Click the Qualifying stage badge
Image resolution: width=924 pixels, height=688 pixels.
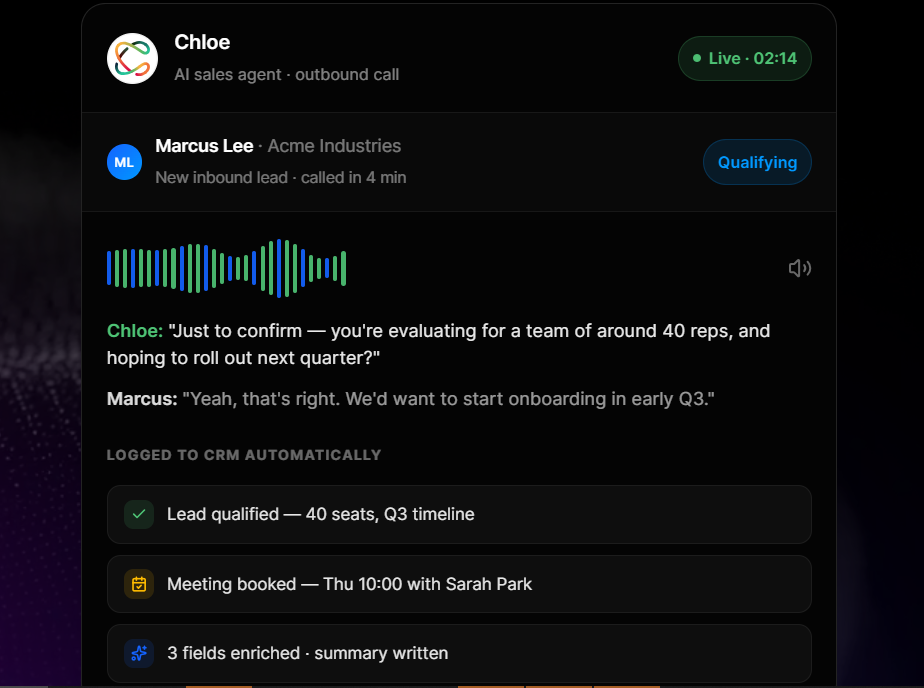tap(757, 162)
